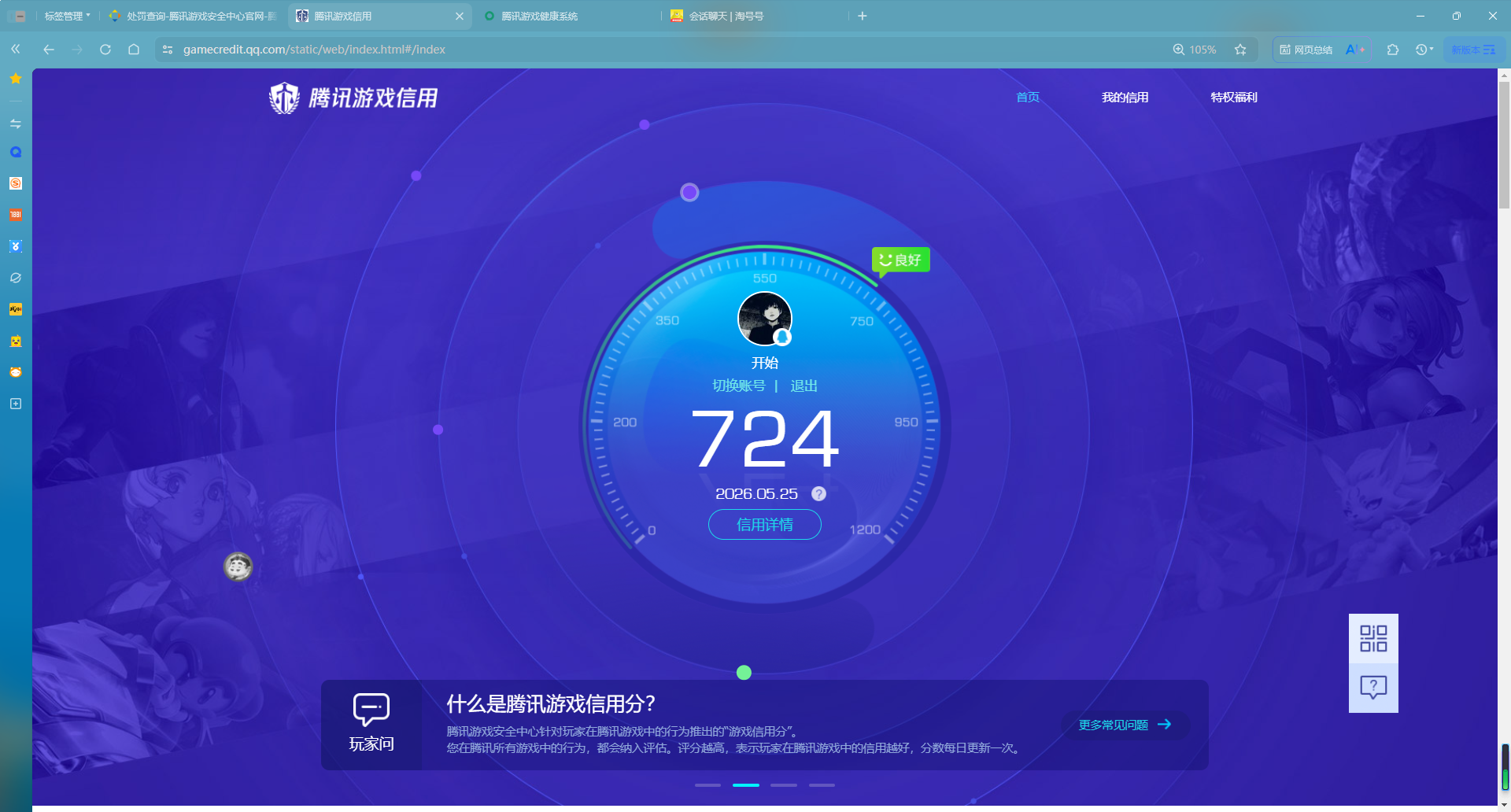Expand the history clock dropdown
1511x812 pixels.
(x=1424, y=50)
